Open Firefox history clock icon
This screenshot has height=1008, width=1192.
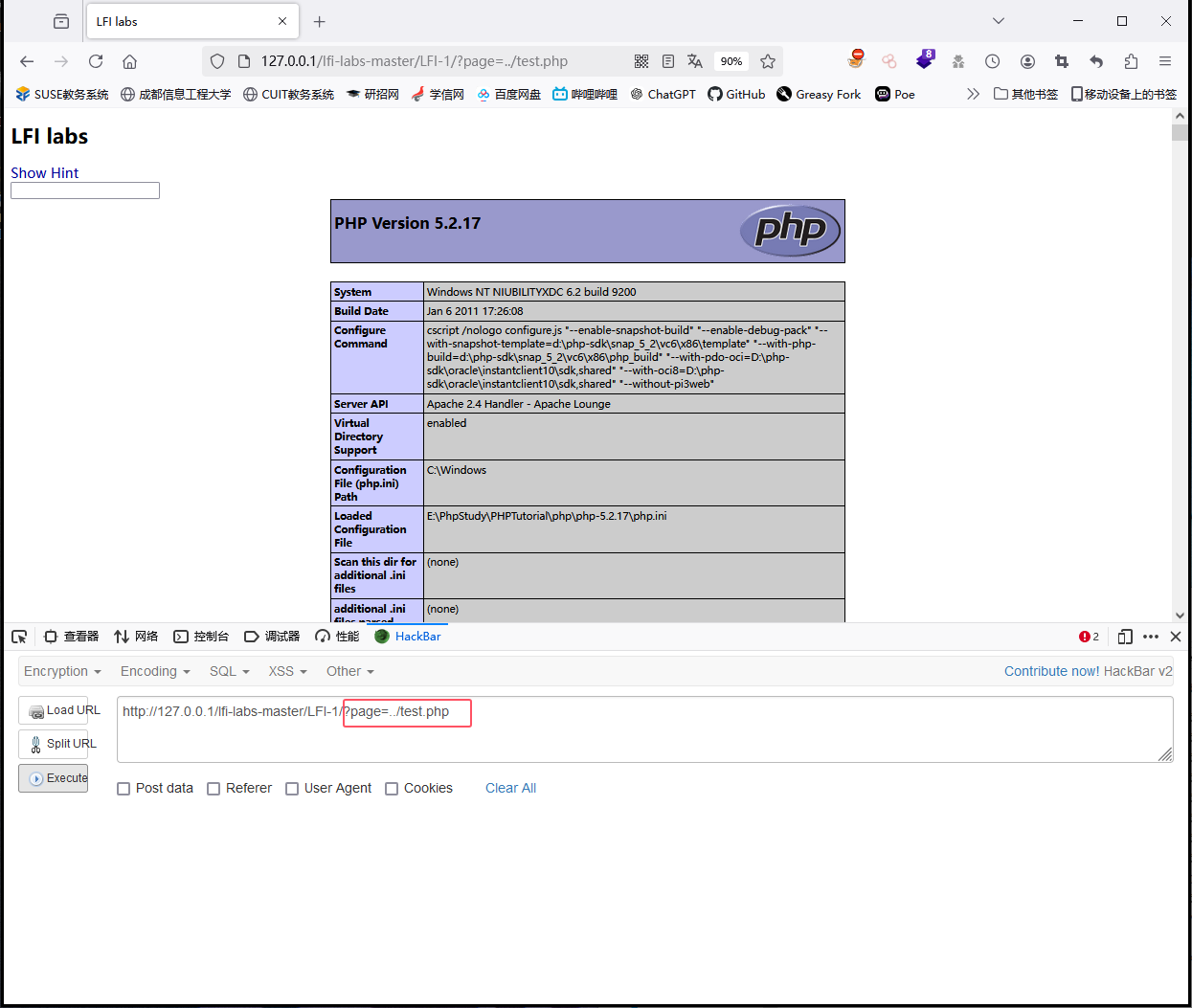(992, 61)
